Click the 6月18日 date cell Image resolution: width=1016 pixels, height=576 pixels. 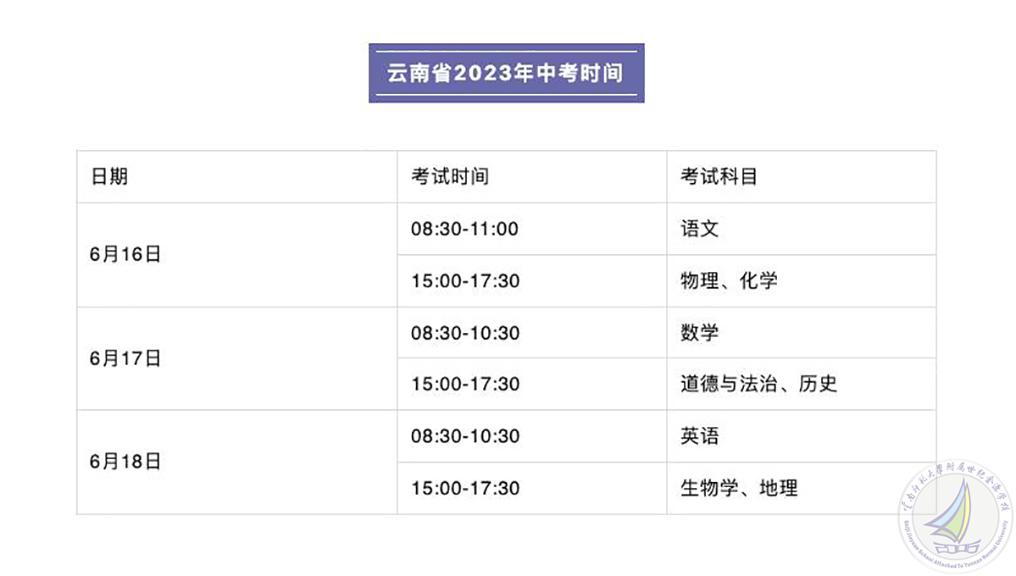coord(125,462)
